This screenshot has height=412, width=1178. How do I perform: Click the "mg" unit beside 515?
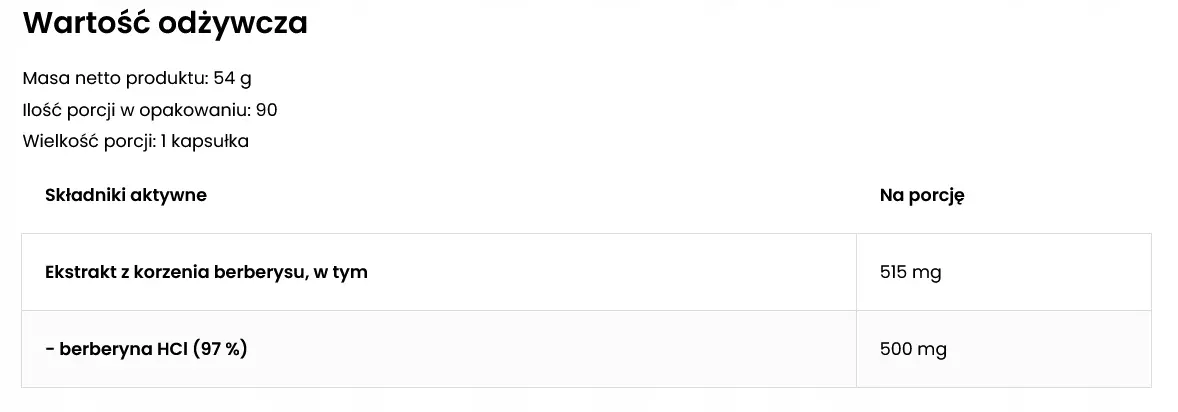pyautogui.click(x=927, y=272)
